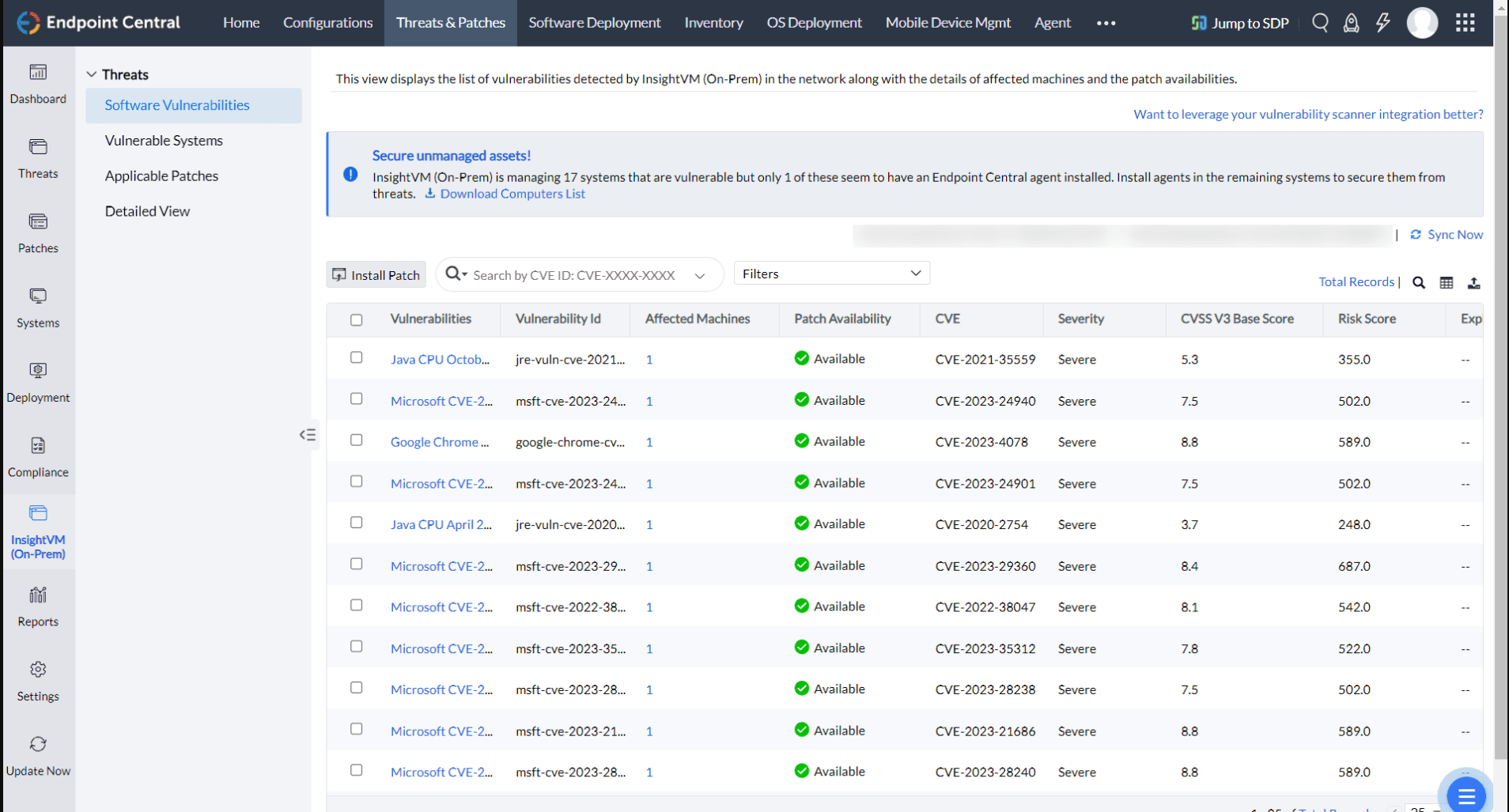The image size is (1509, 812).
Task: Click the Download Computers List link
Action: point(512,194)
